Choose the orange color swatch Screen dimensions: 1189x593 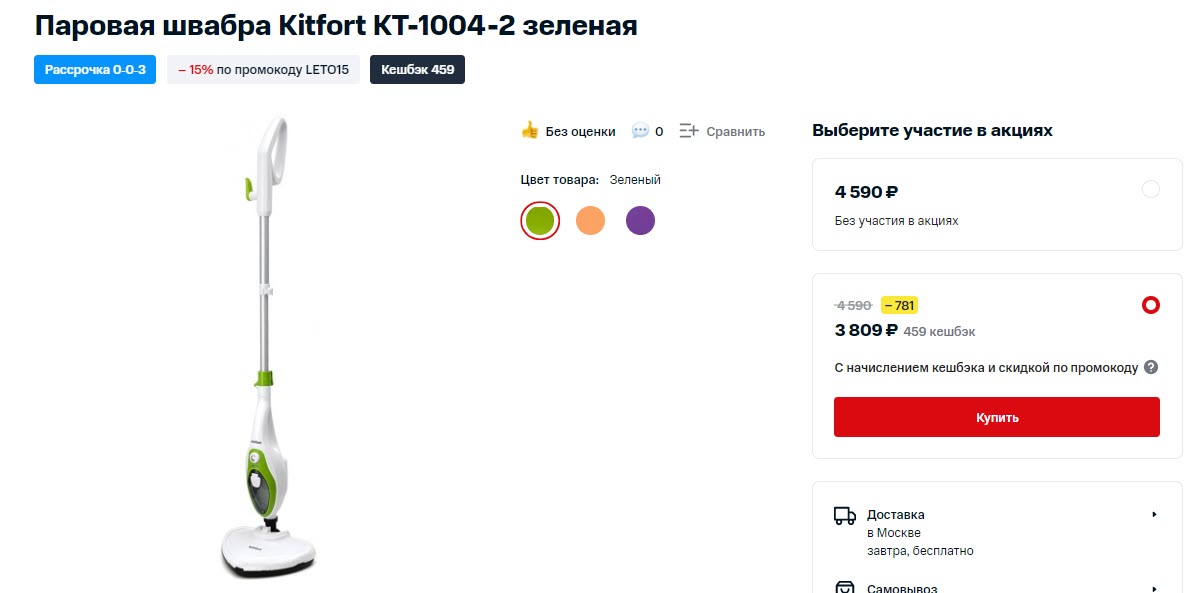click(x=590, y=220)
